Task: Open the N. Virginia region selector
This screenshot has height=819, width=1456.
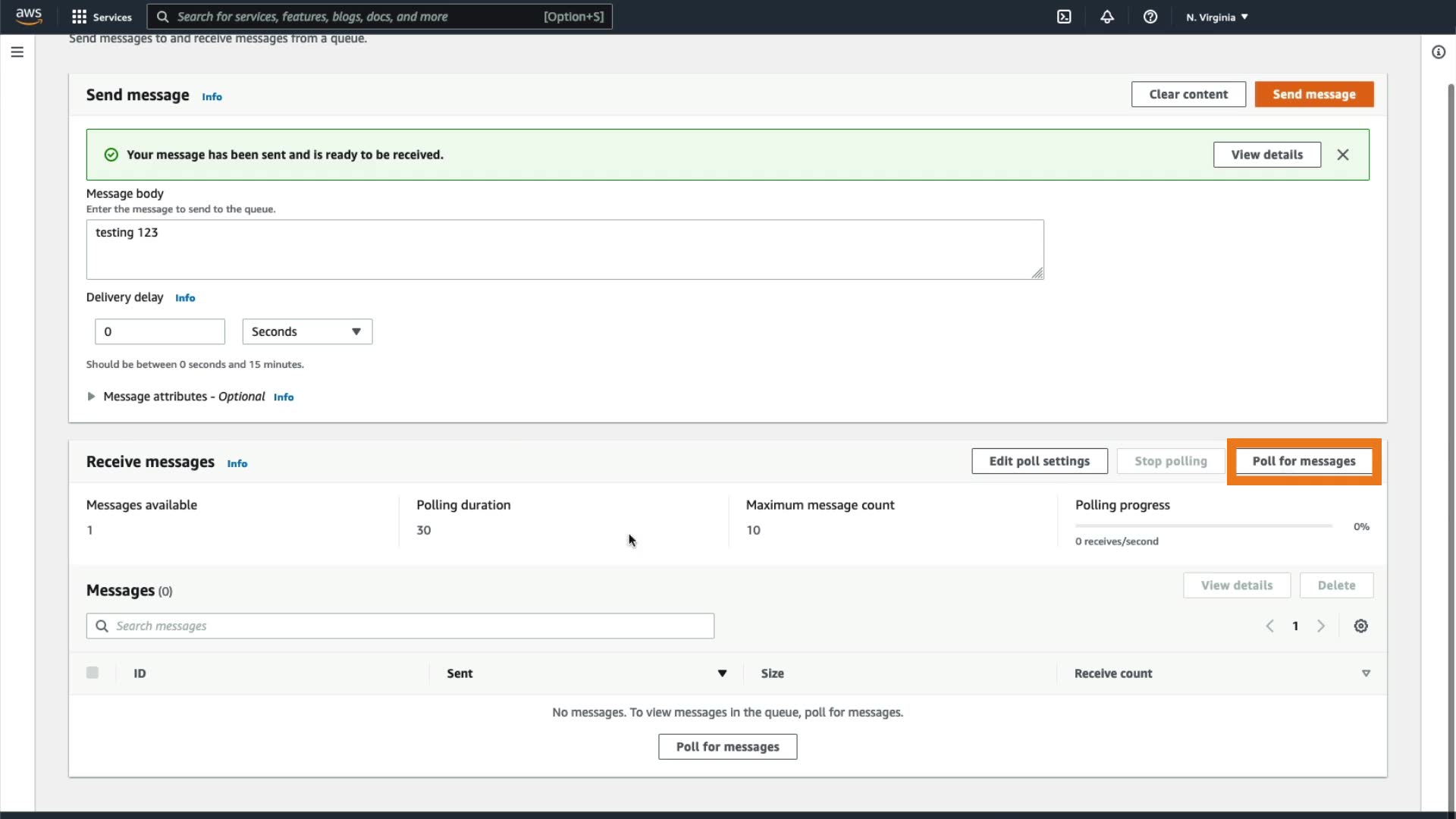Action: click(1216, 17)
